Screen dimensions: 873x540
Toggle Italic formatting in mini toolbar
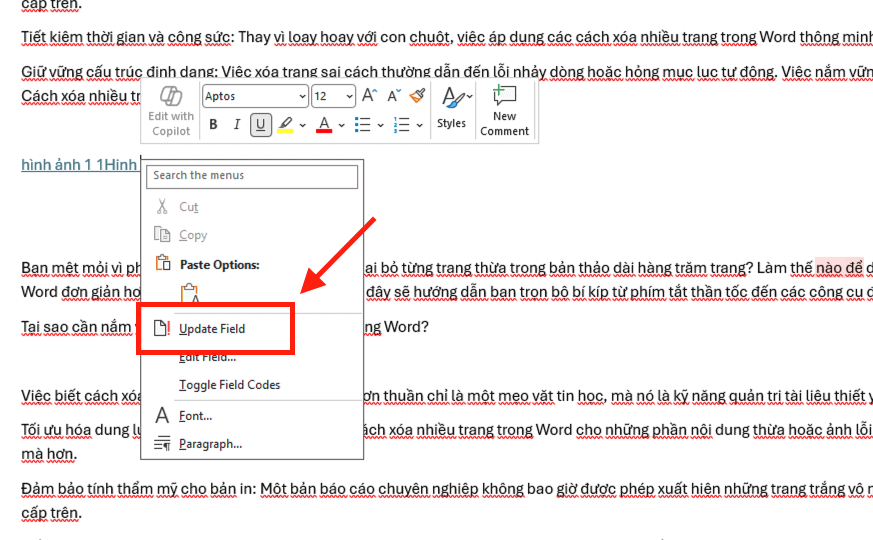[237, 125]
